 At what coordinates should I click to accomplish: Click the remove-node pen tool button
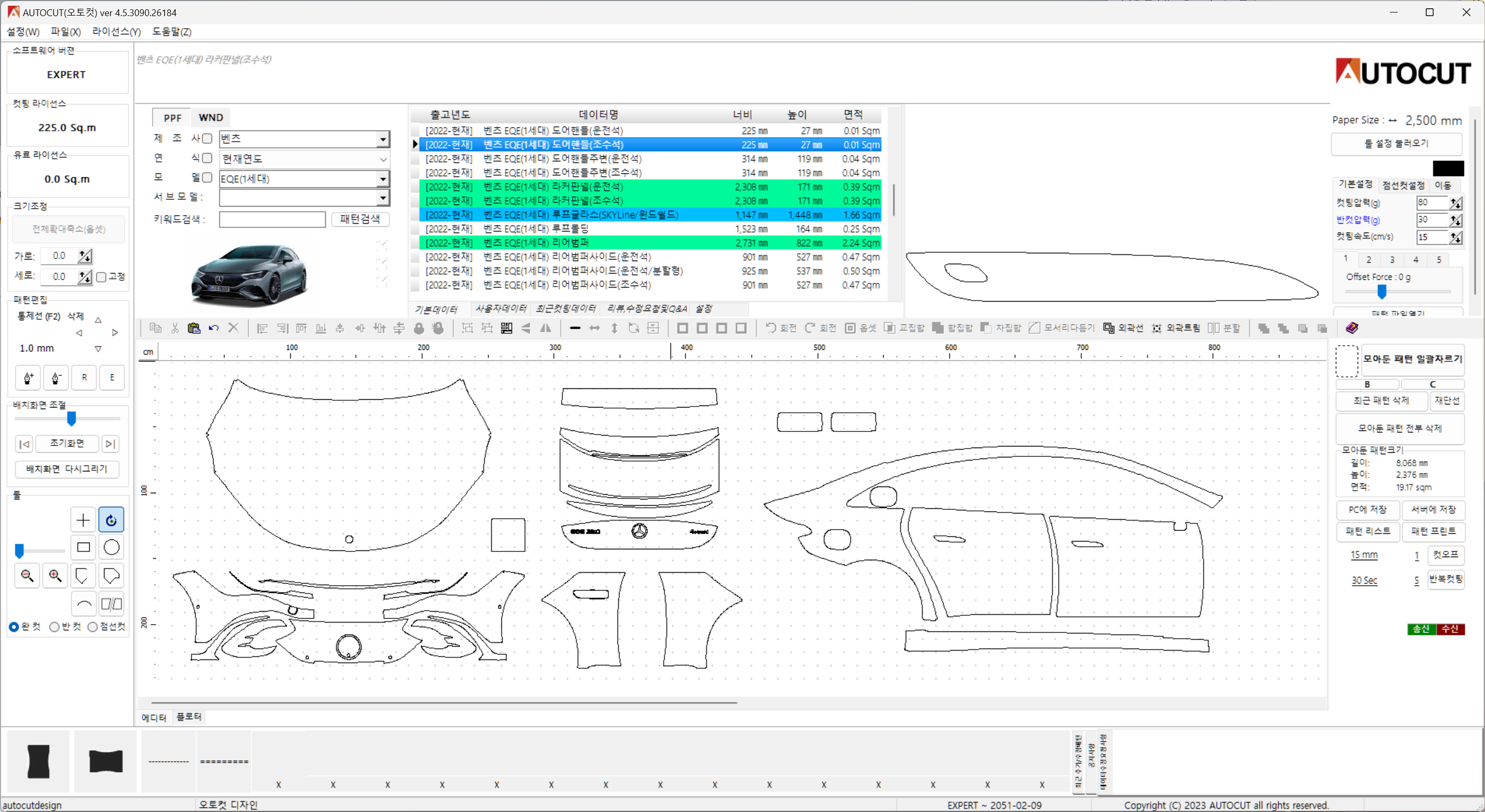pos(56,378)
